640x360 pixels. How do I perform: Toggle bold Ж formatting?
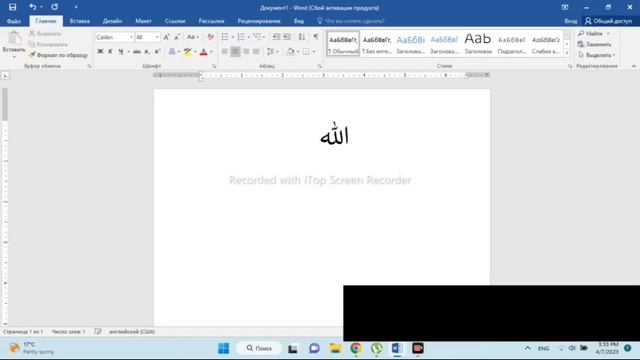pyautogui.click(x=100, y=51)
